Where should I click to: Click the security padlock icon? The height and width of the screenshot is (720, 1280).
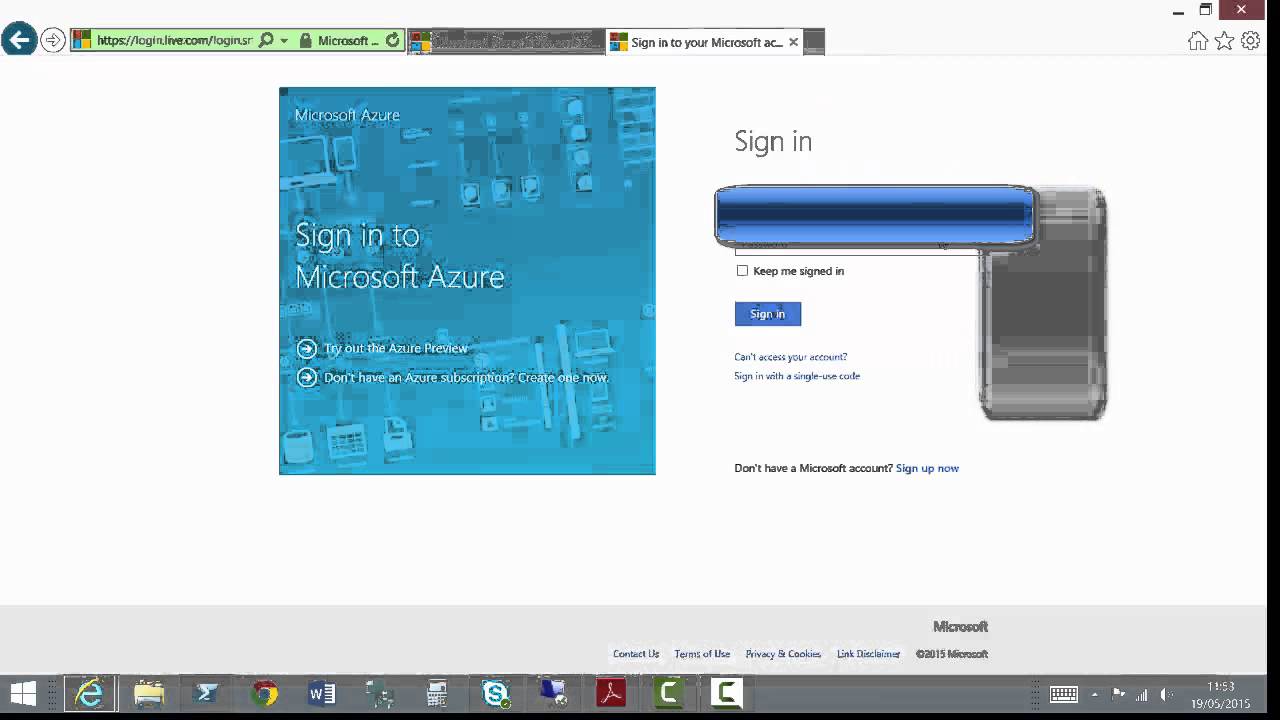click(304, 41)
